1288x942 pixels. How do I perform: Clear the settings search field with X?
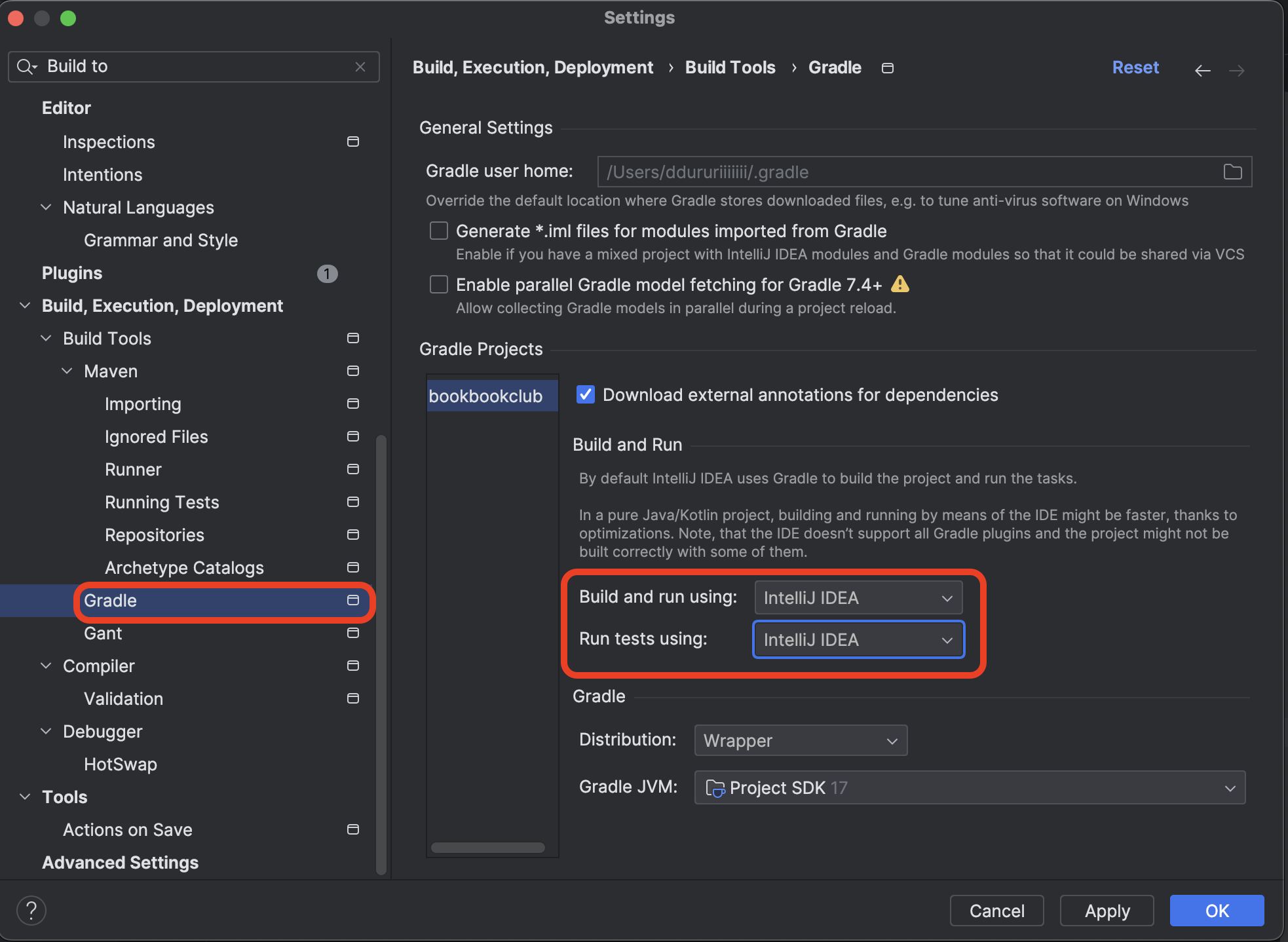coord(360,67)
